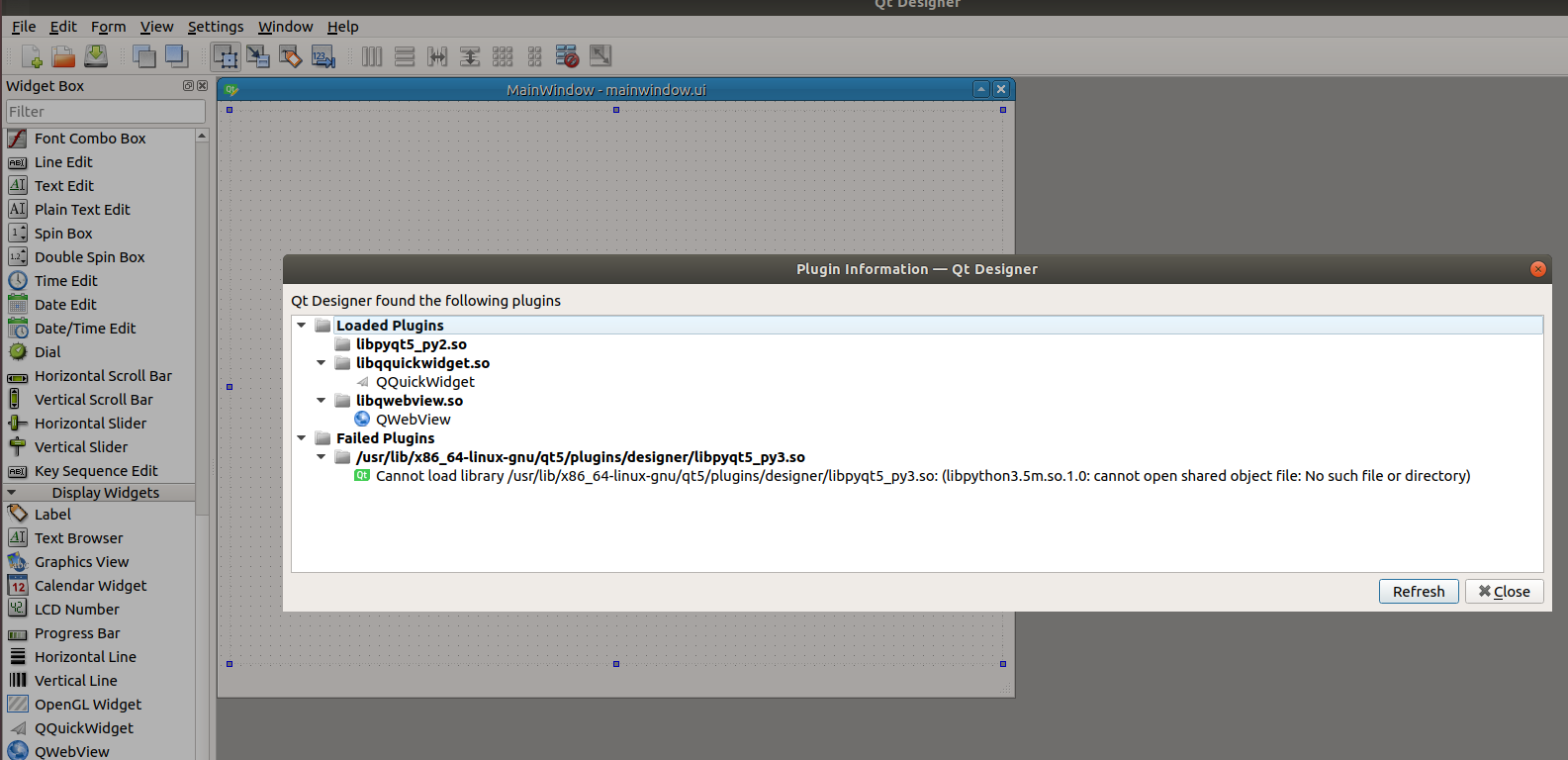Image resolution: width=1568 pixels, height=760 pixels.
Task: Close Plugin Information via red title button
Action: click(1538, 269)
